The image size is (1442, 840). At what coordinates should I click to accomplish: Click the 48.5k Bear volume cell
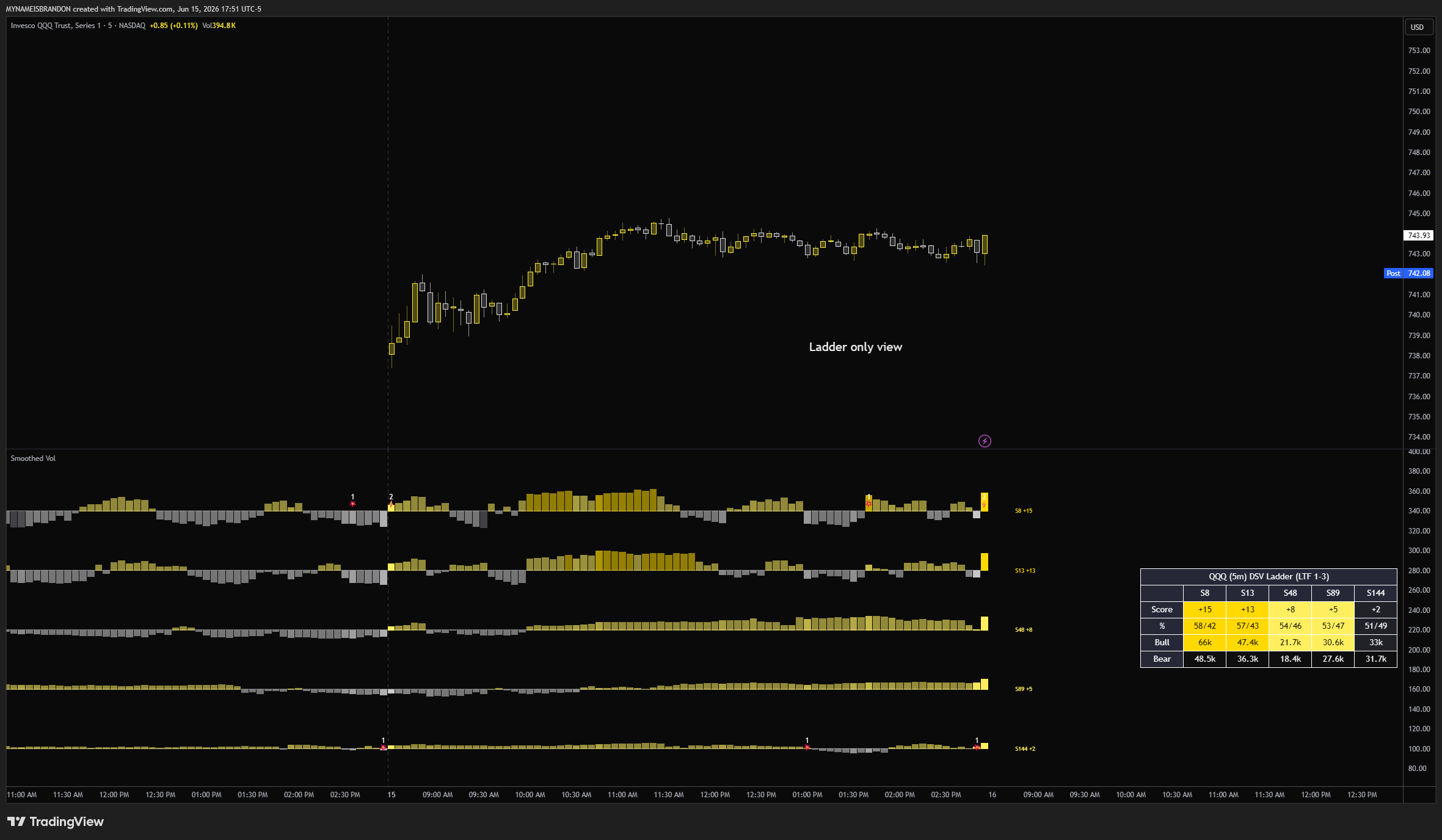point(1204,659)
